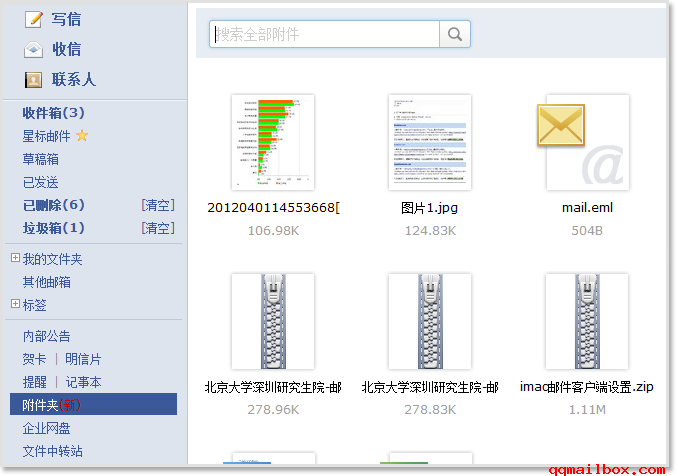Viewport: 678px width, 476px height.
Task: Open the first 北京大学深圳研究生院 zip icon (278.96K)
Action: (x=273, y=321)
